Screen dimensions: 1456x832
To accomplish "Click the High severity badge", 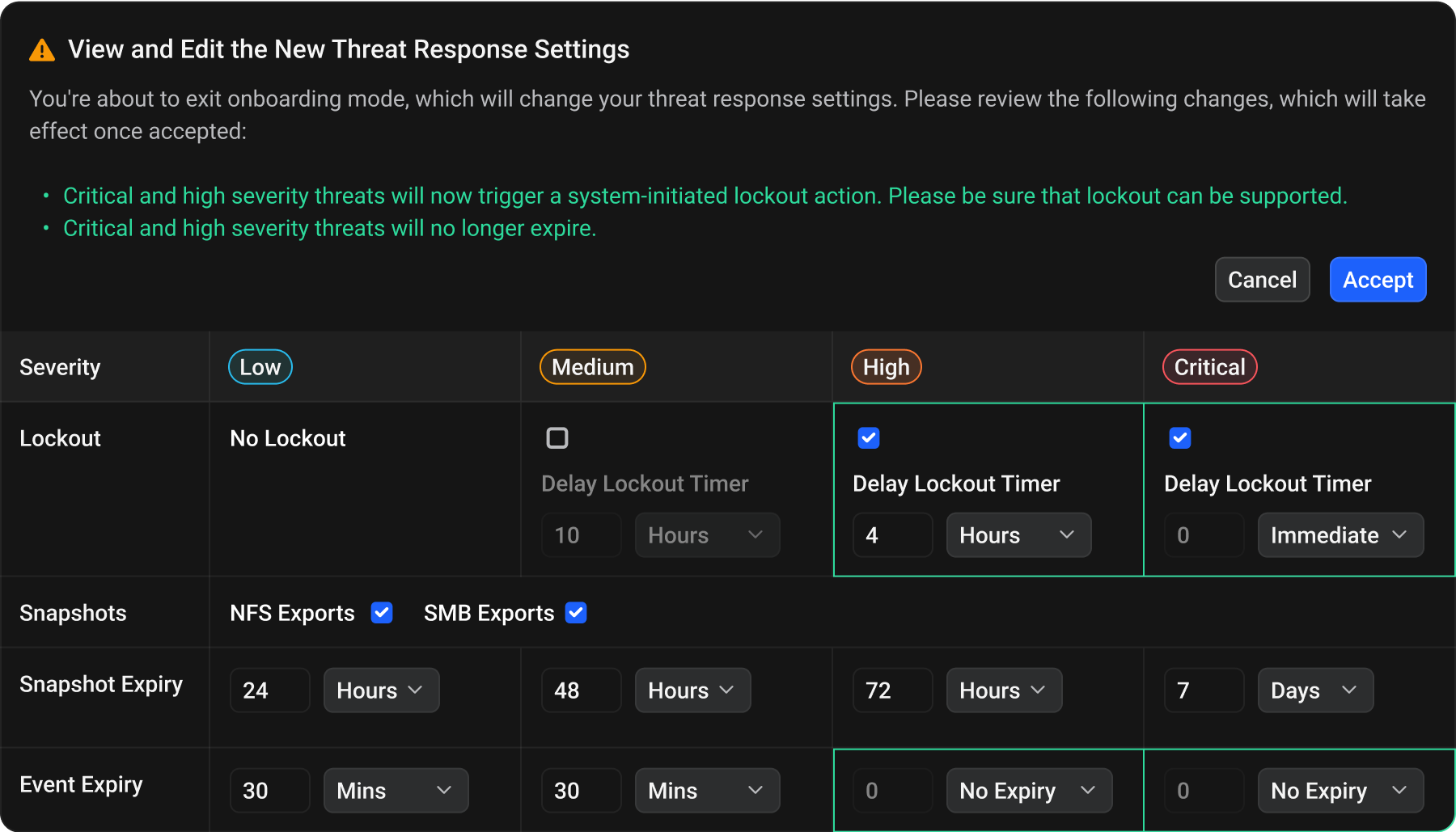I will tap(886, 367).
